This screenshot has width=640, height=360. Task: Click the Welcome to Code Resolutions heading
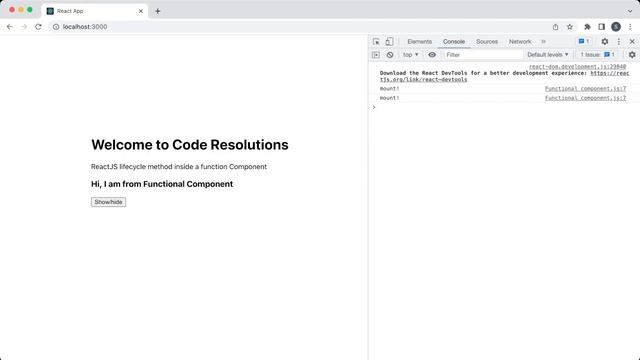[x=190, y=145]
